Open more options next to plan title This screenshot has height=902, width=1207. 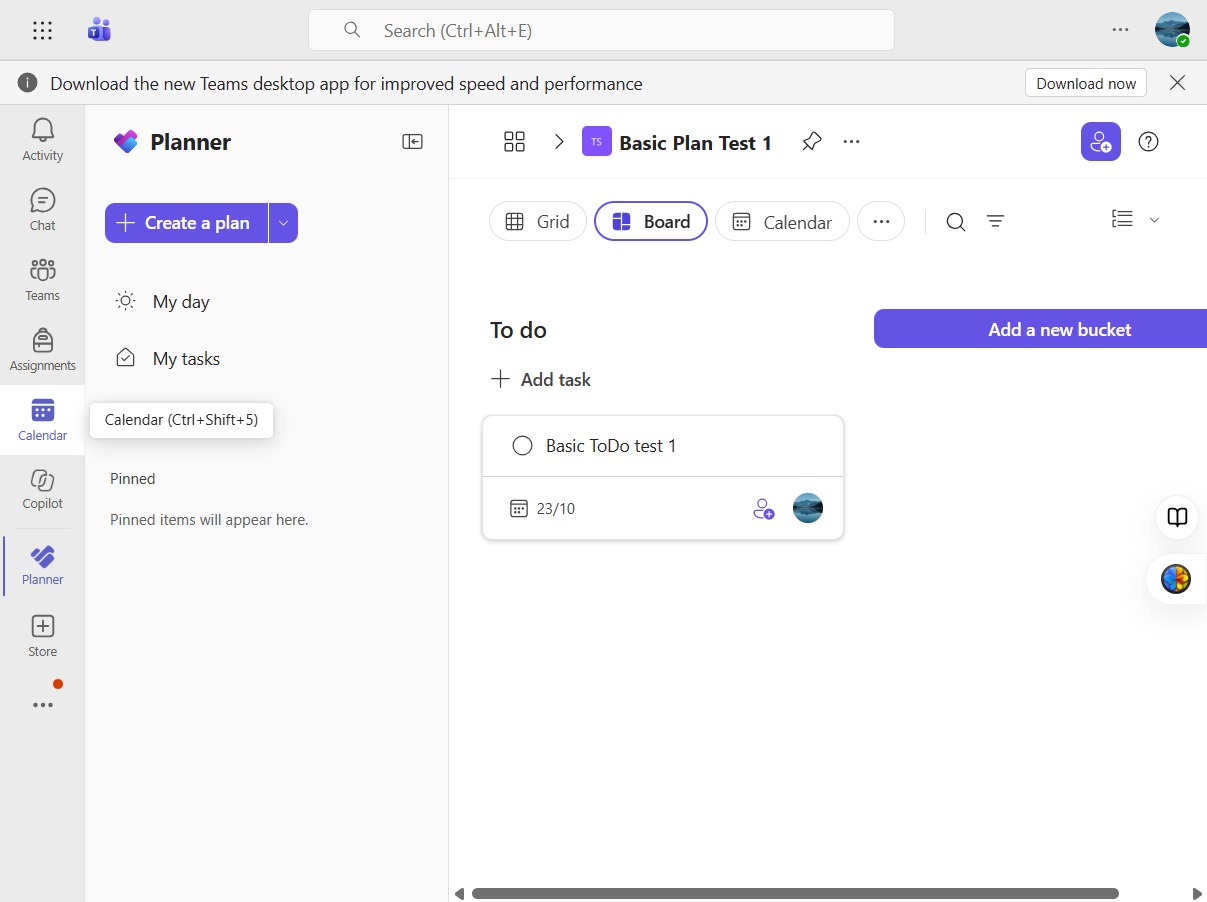851,142
